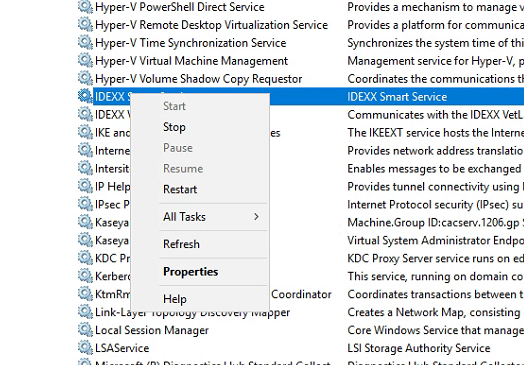Click 'Provides network address translation' description
The height and width of the screenshot is (365, 524).
tap(435, 151)
